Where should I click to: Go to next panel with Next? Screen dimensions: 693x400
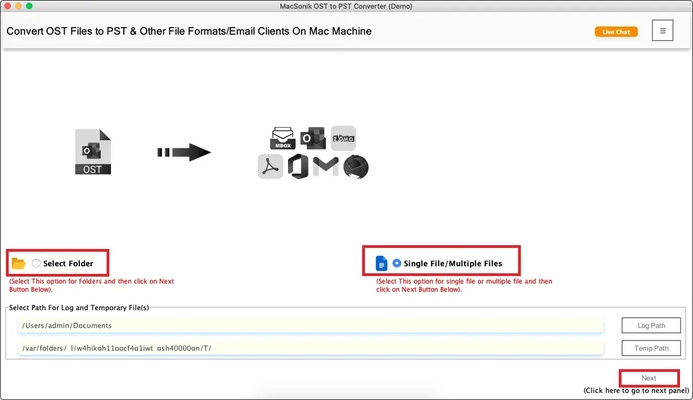pos(649,378)
